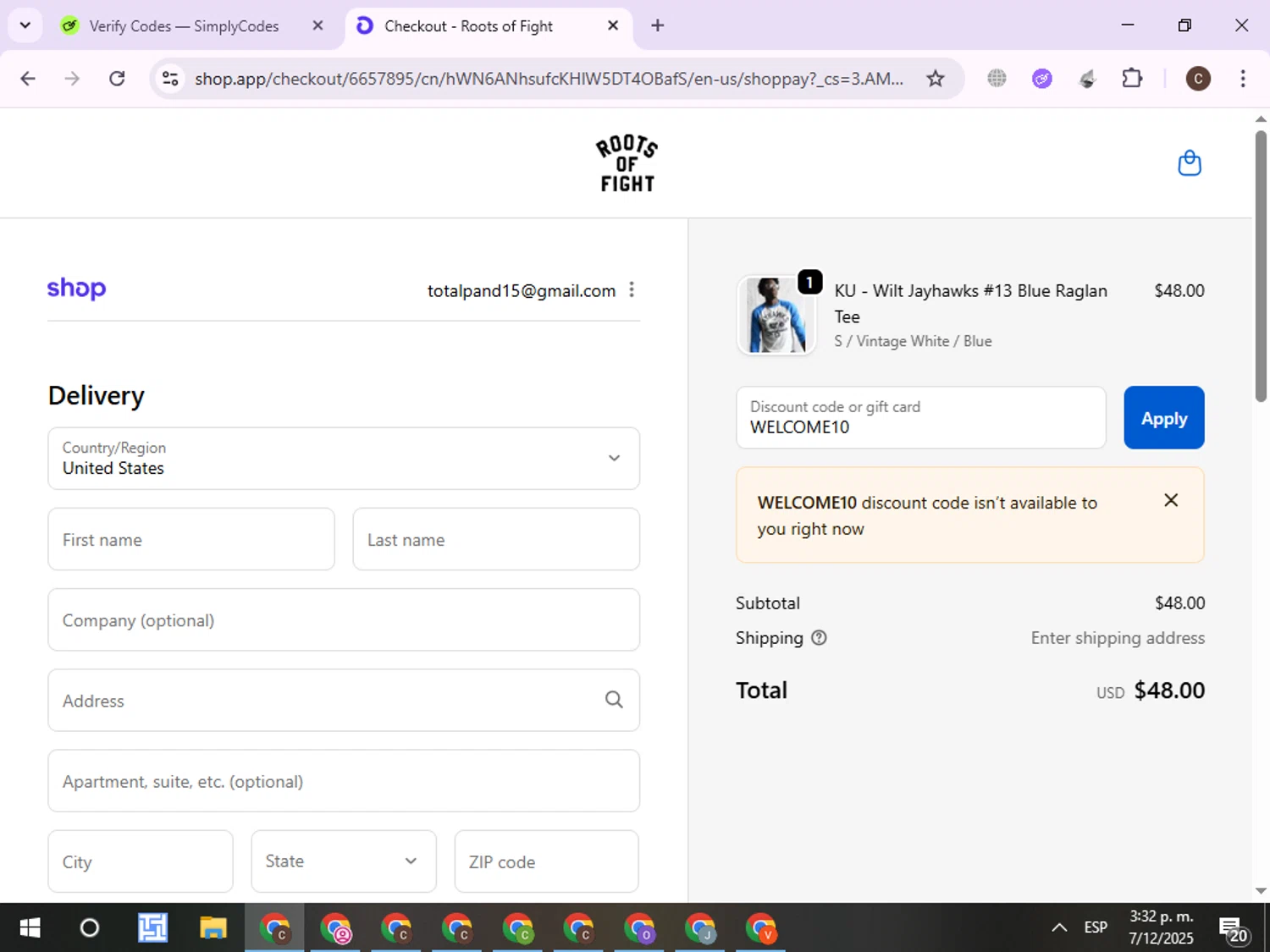Image resolution: width=1270 pixels, height=952 pixels.
Task: Click the purple circular extension icon
Action: pos(1042,79)
